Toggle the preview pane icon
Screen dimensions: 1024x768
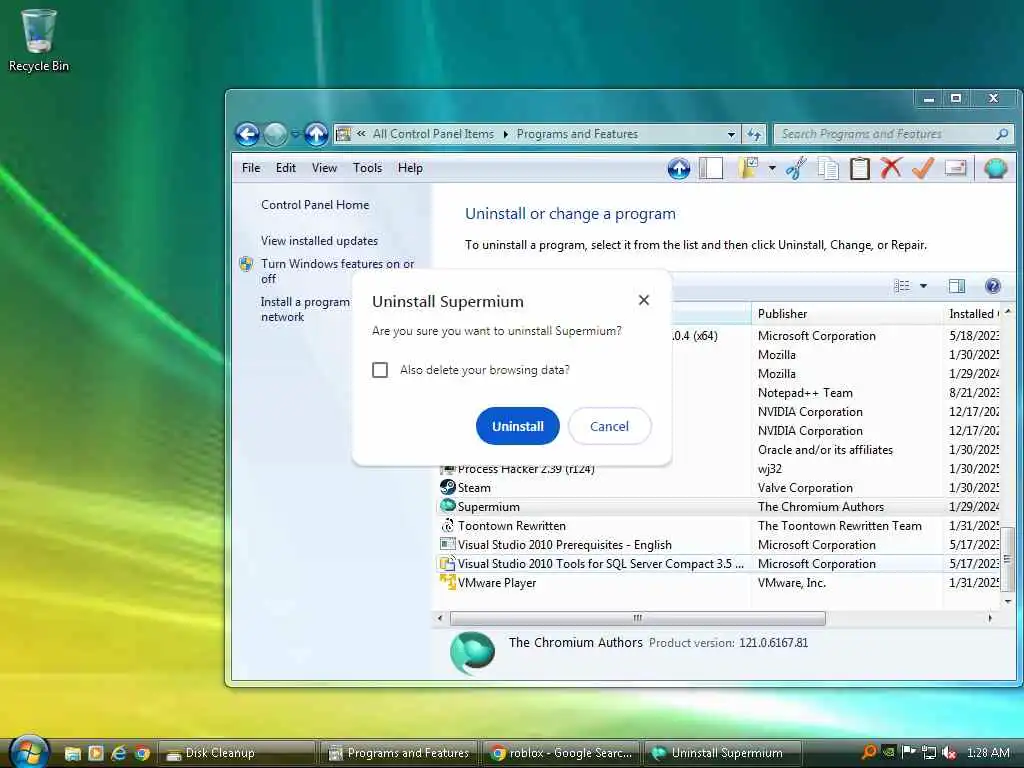point(957,286)
